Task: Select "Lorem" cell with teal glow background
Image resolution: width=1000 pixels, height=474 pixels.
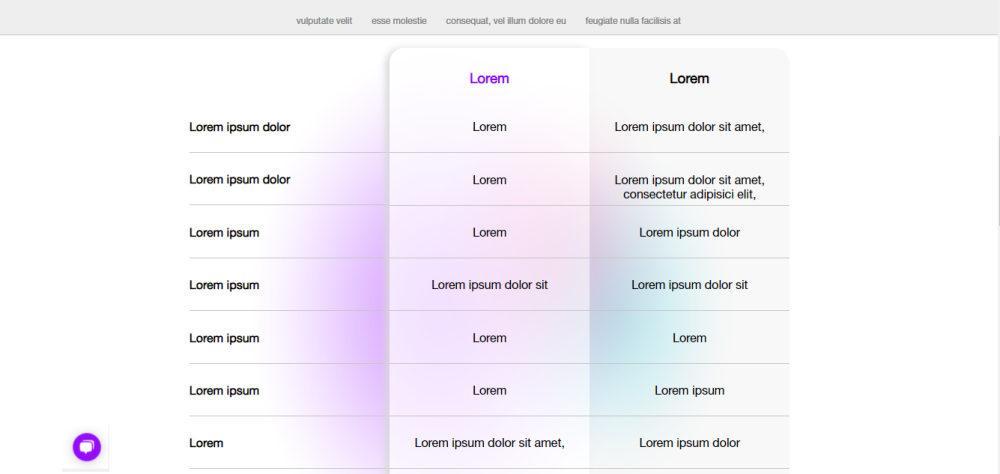Action: tap(689, 338)
